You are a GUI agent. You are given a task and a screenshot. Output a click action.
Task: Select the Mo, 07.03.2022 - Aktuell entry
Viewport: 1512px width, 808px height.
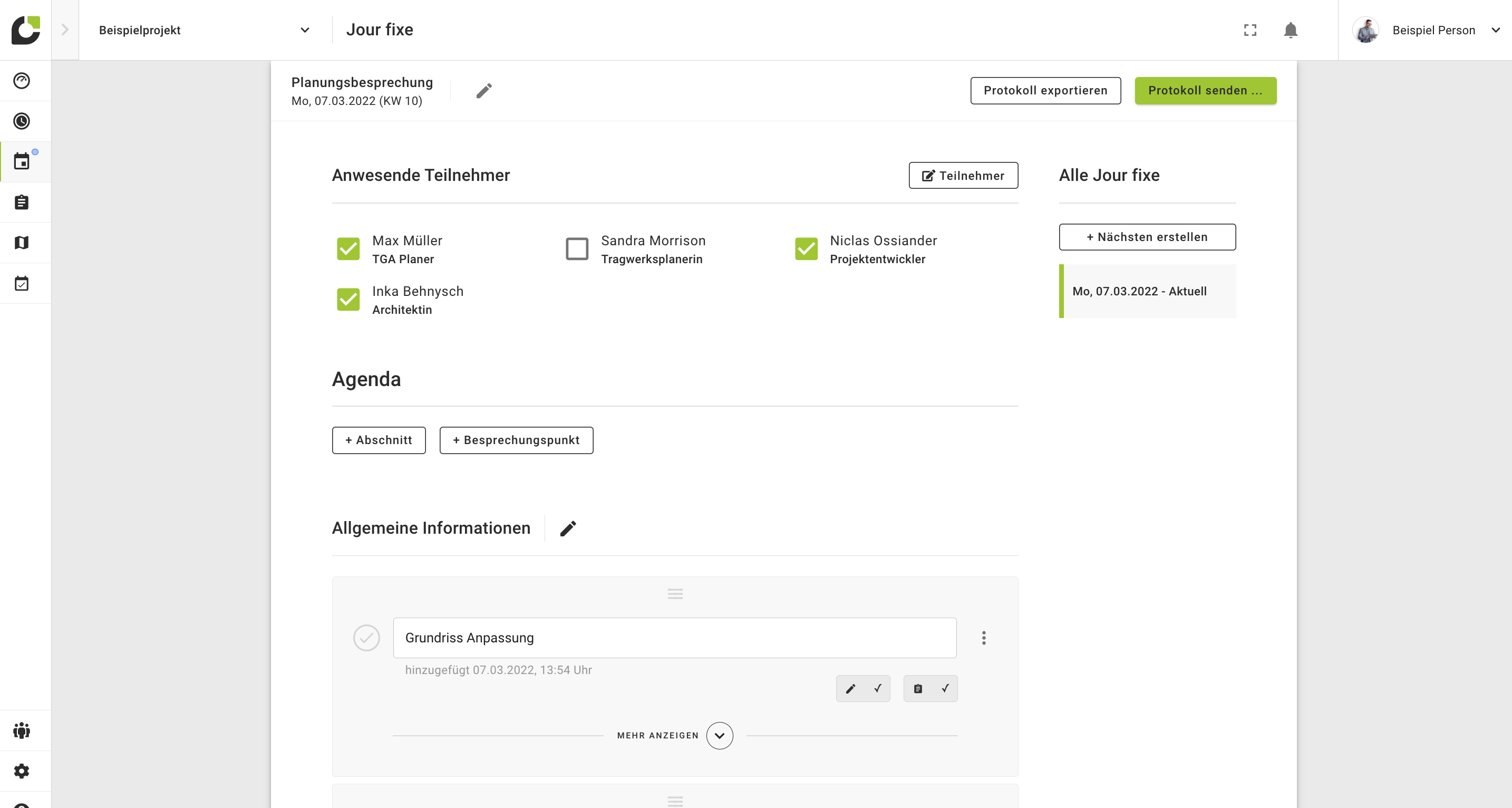pyautogui.click(x=1147, y=291)
